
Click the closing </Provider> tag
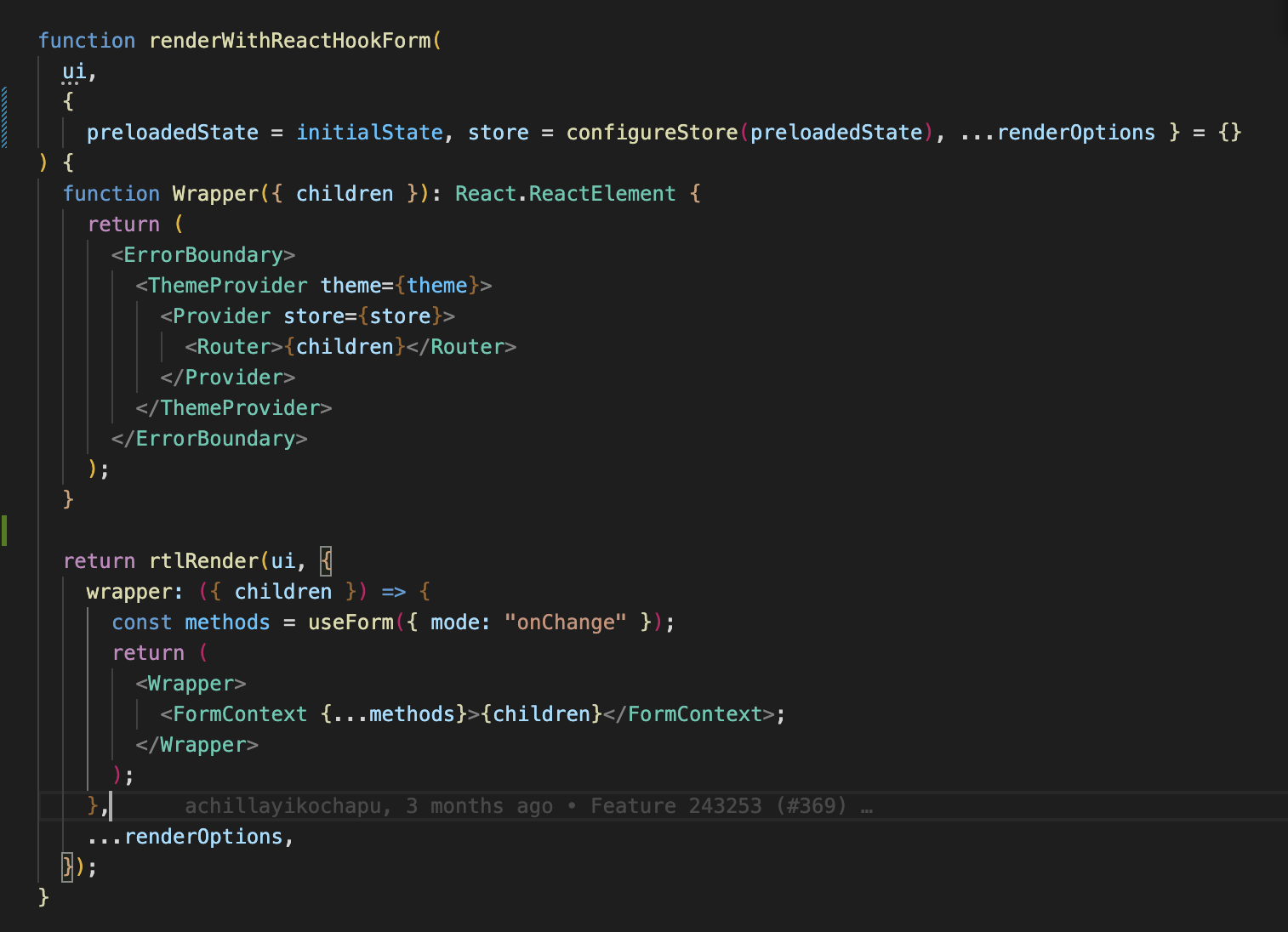228,378
